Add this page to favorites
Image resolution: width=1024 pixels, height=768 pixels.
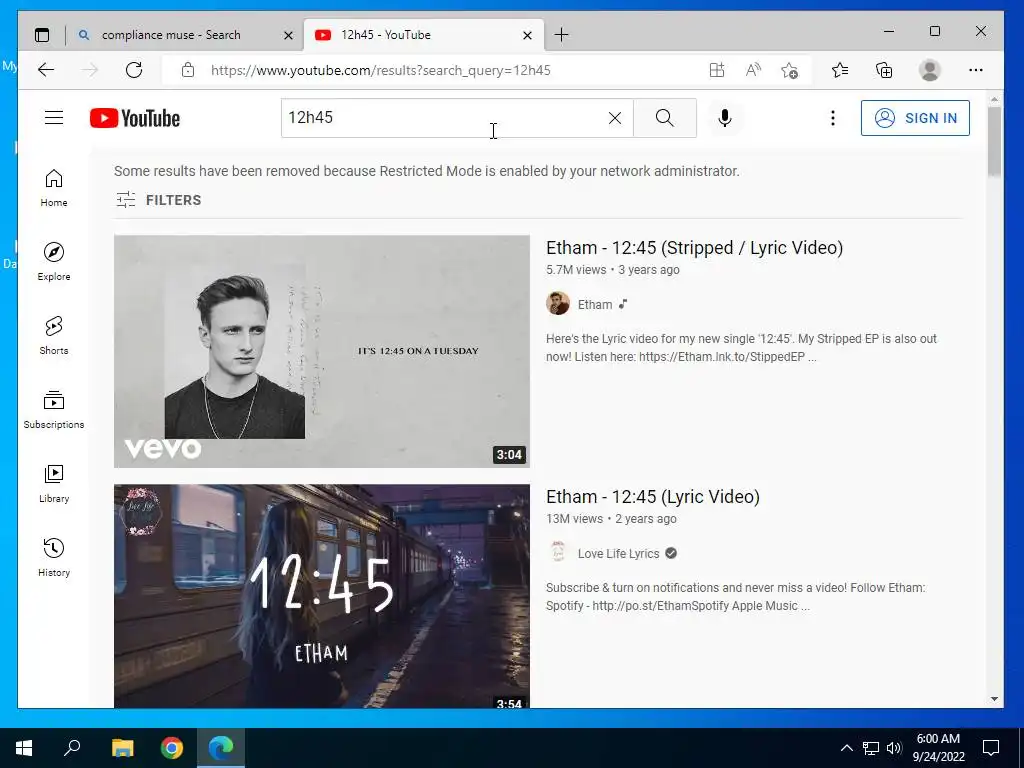(790, 70)
